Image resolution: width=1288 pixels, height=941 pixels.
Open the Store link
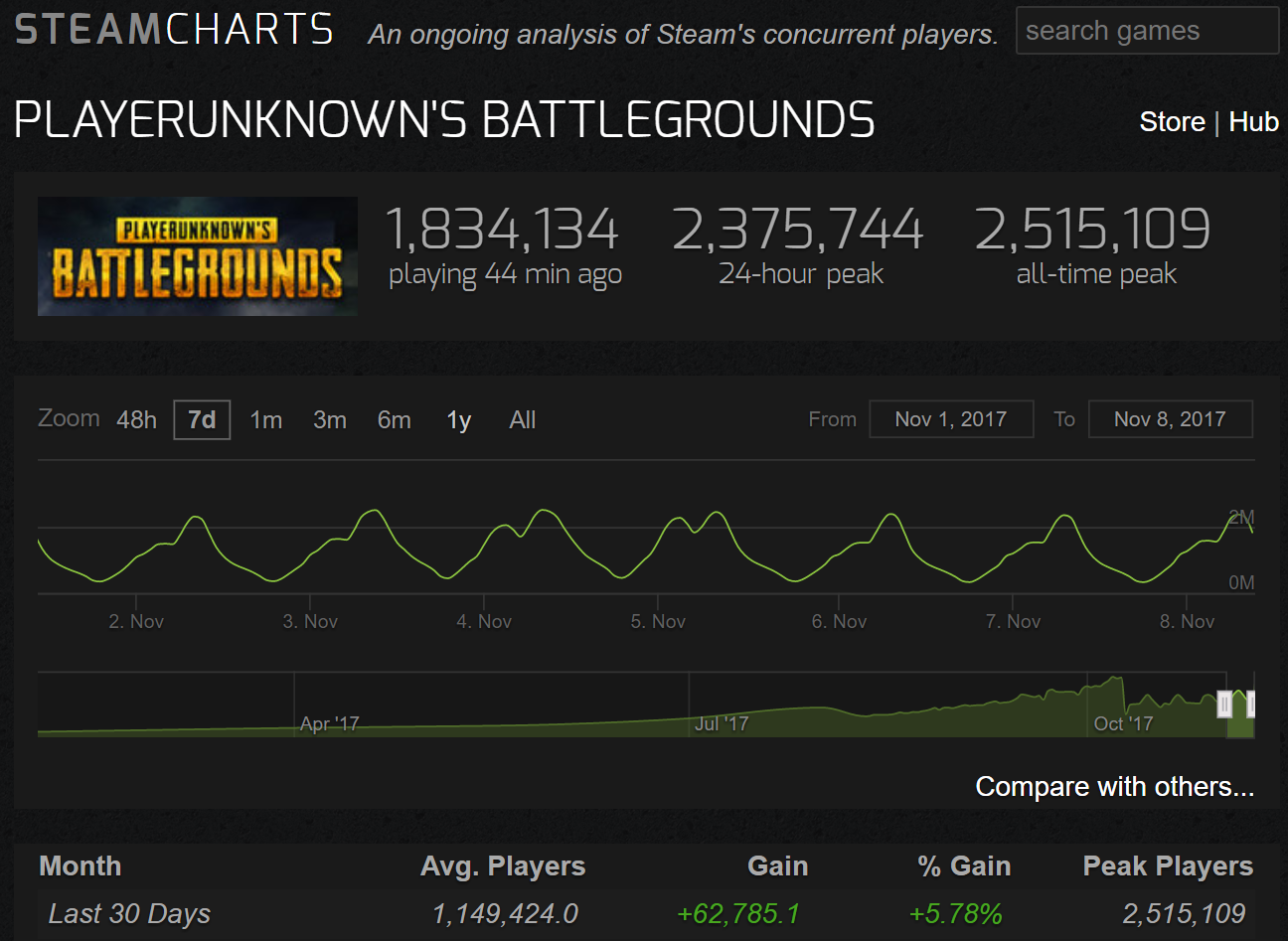coord(1172,121)
